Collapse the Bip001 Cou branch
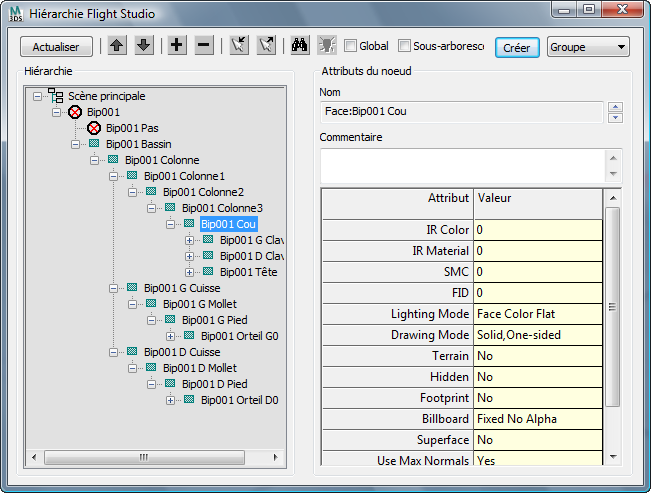 pos(170,225)
